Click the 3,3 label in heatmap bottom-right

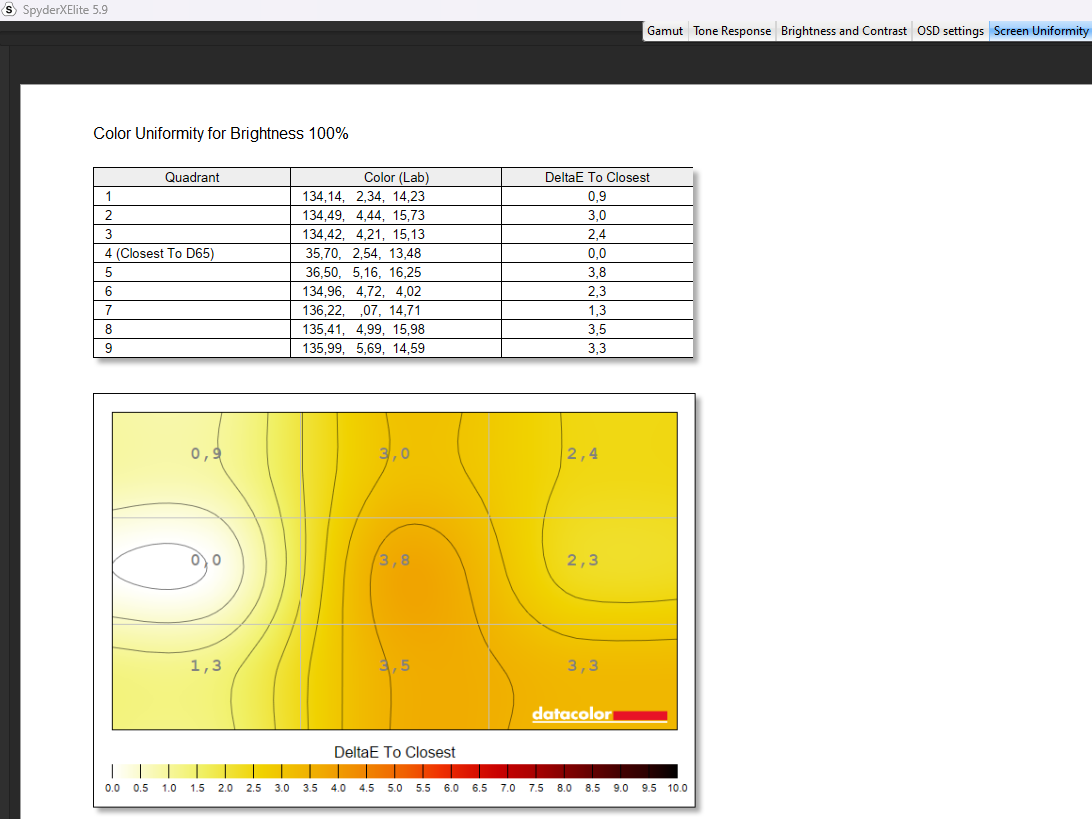pos(582,666)
